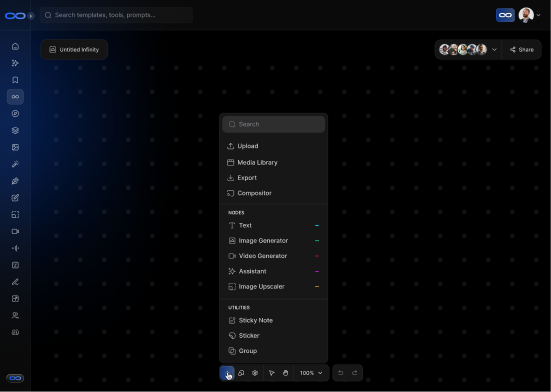The image size is (551, 392).
Task: Open the video camera sidebar icon
Action: [x=15, y=231]
